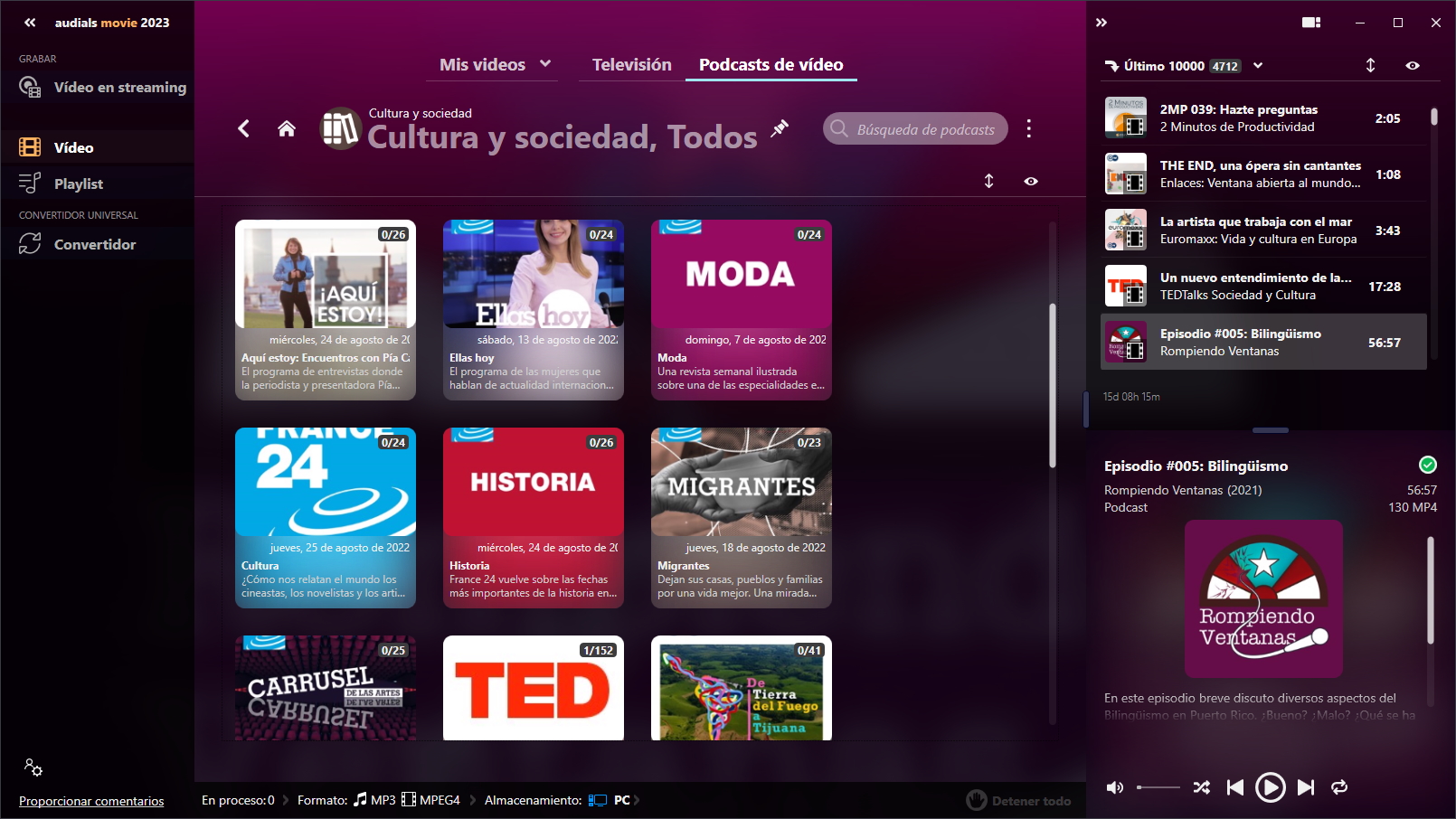Click the podcast grid scrollbar
The image size is (1456, 819).
[x=1053, y=386]
